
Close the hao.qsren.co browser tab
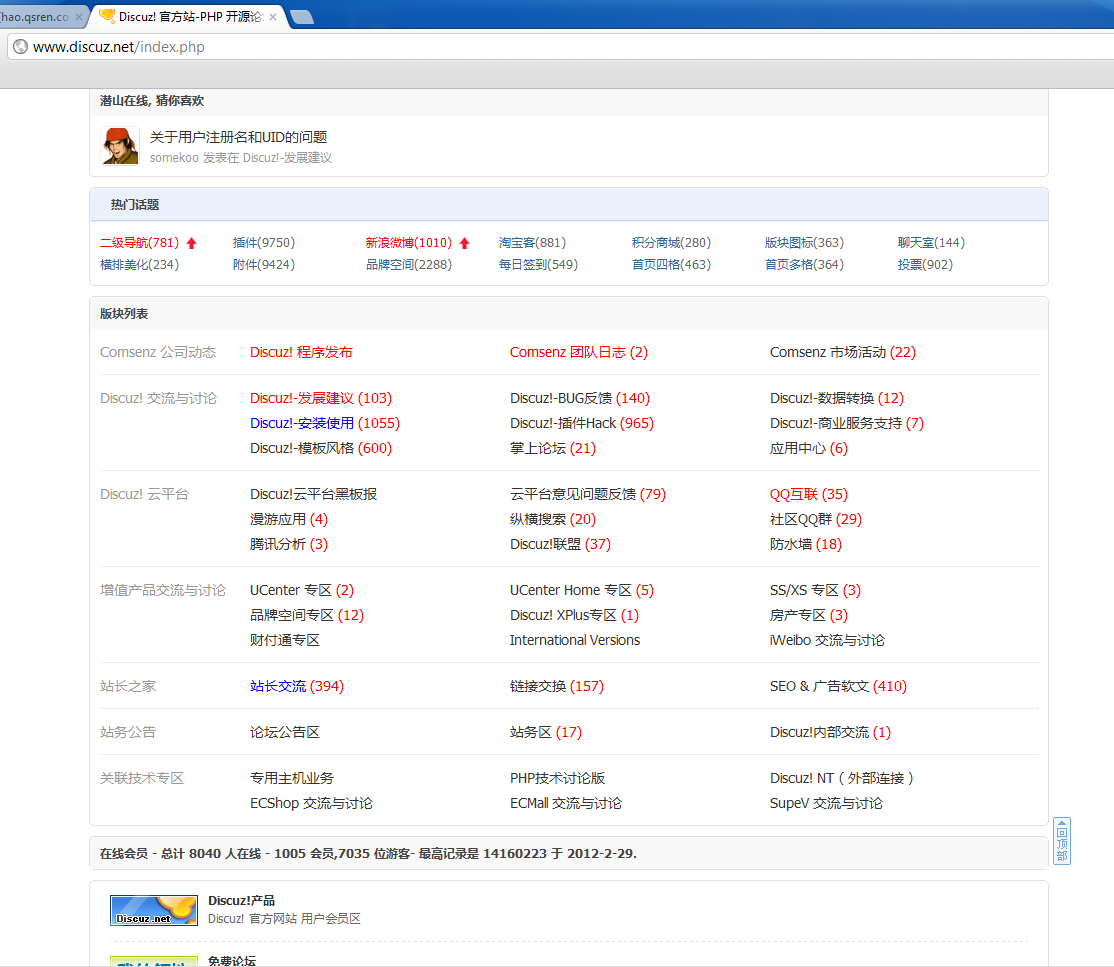79,17
